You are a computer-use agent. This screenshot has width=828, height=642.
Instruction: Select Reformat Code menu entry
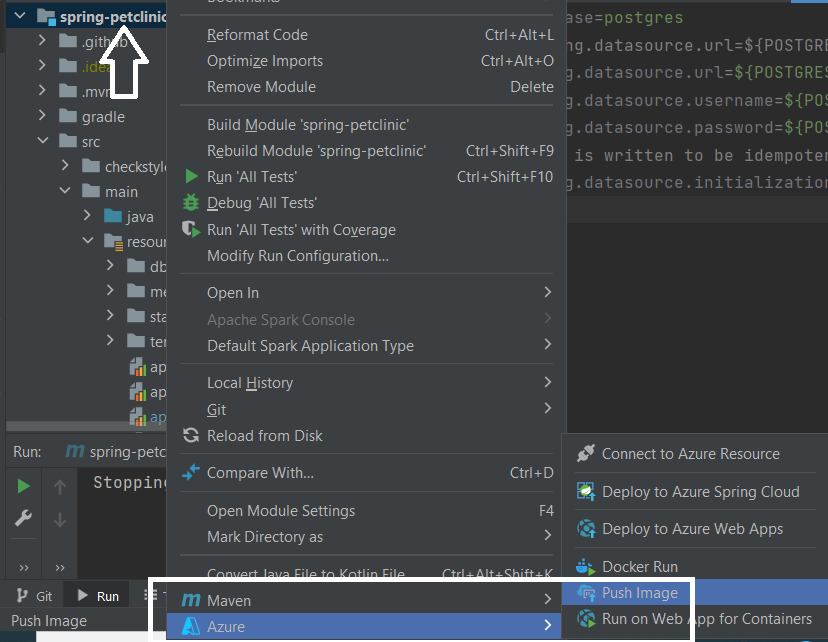click(367, 35)
